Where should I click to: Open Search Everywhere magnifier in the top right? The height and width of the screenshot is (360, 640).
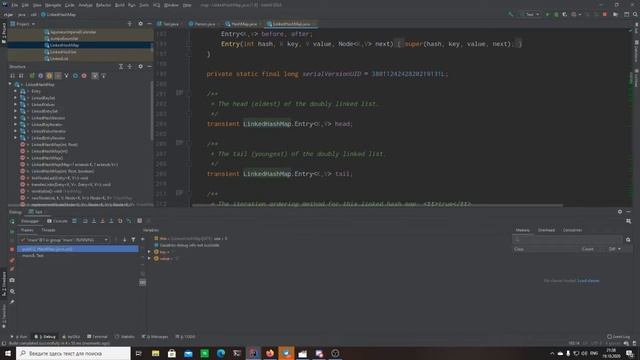[x=635, y=14]
